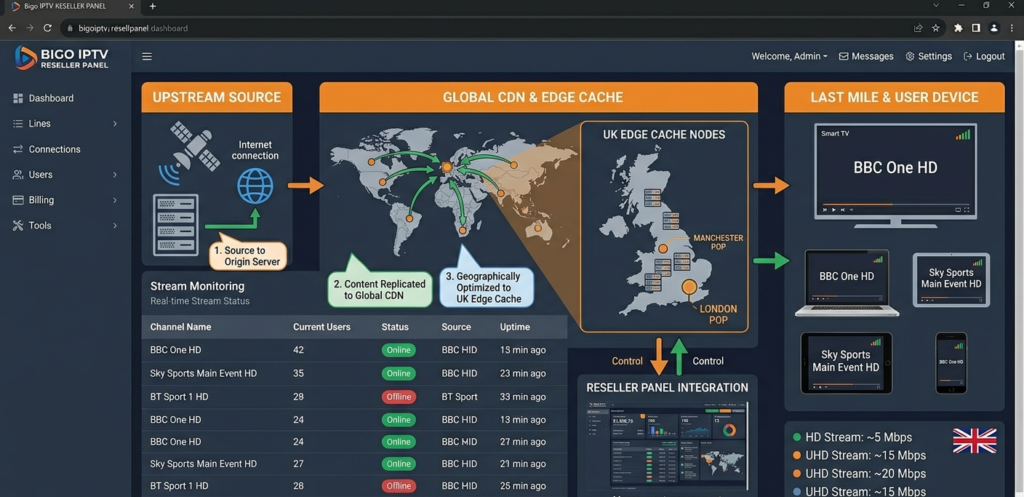Click the Logout arrow icon
This screenshot has width=1024, height=497.
tap(968, 56)
